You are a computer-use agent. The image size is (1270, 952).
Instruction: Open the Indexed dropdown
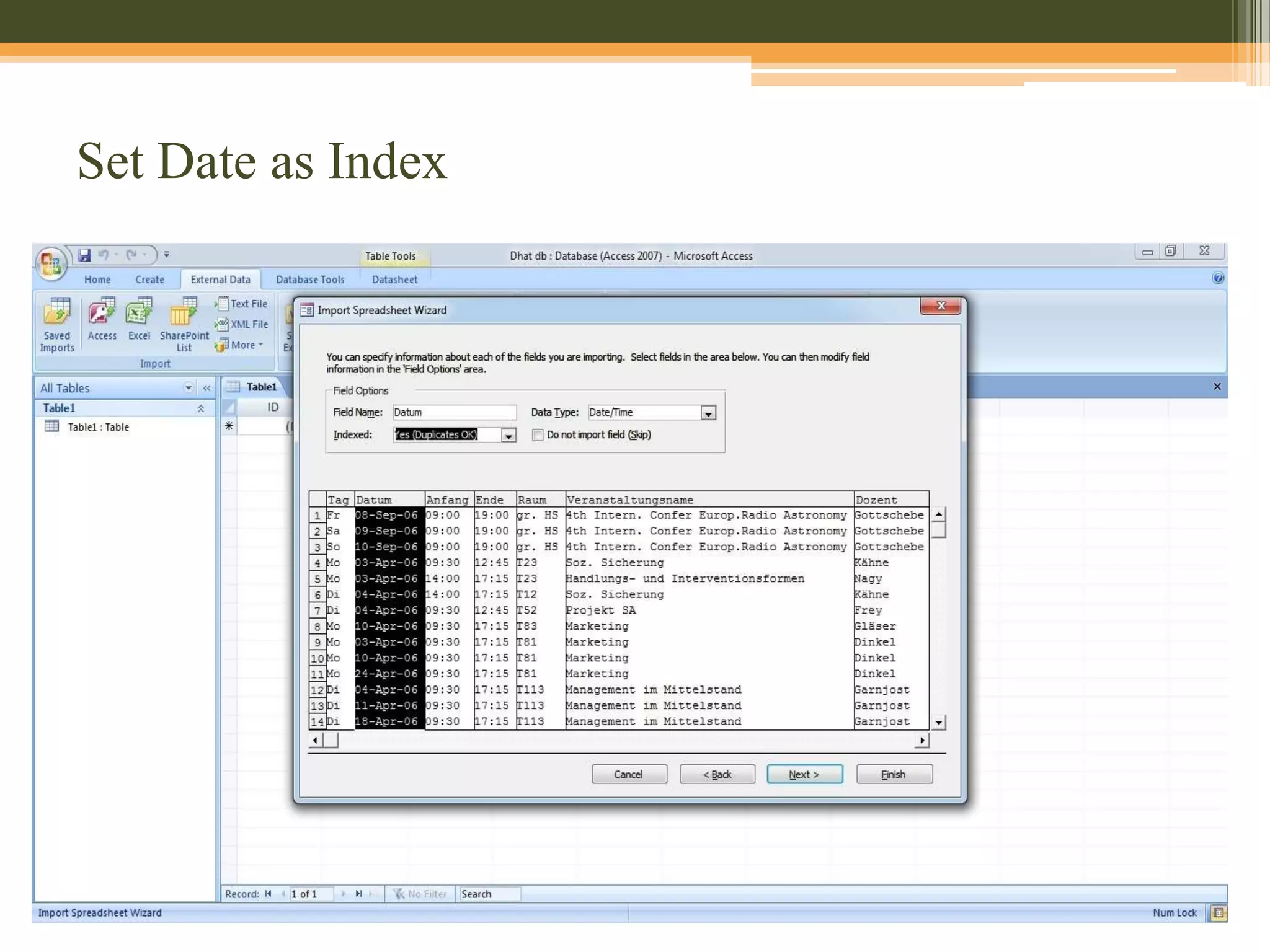click(x=508, y=435)
